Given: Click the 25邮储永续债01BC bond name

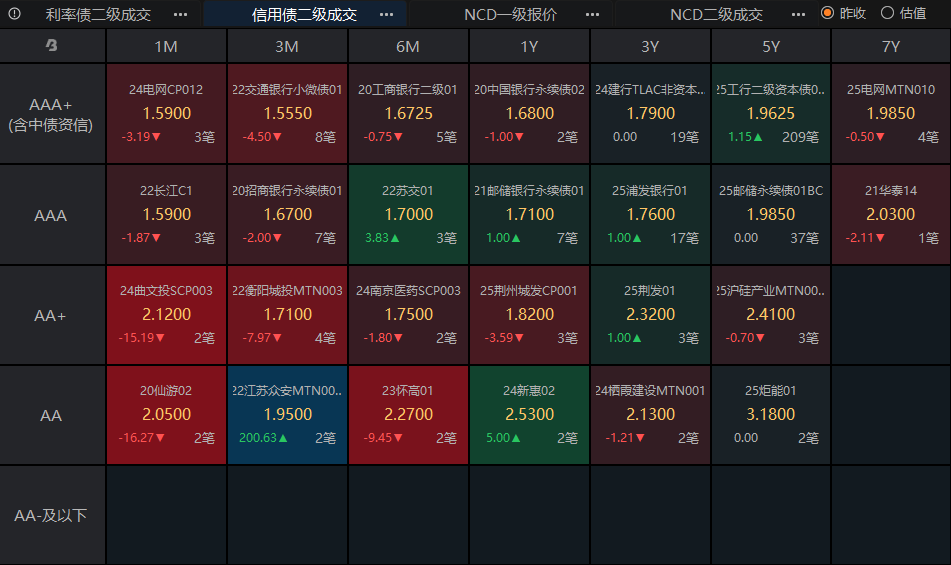Looking at the screenshot, I should (x=771, y=190).
